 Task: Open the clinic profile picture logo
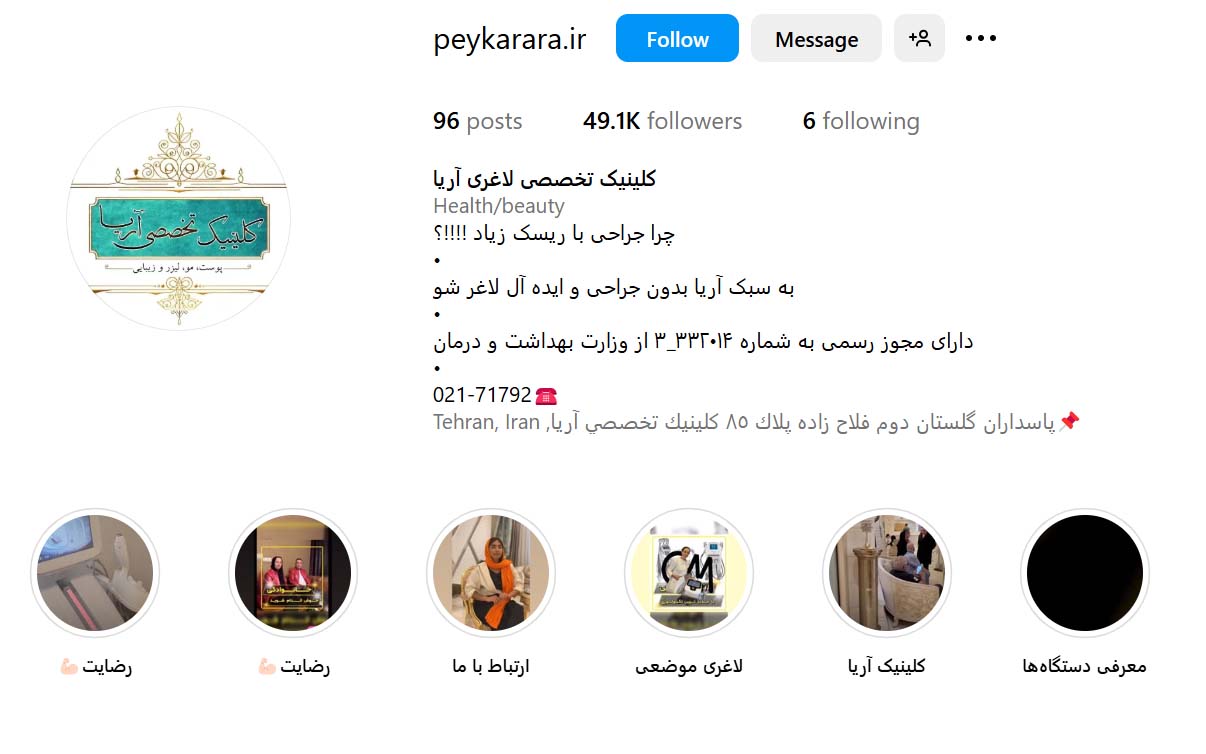[x=179, y=218]
